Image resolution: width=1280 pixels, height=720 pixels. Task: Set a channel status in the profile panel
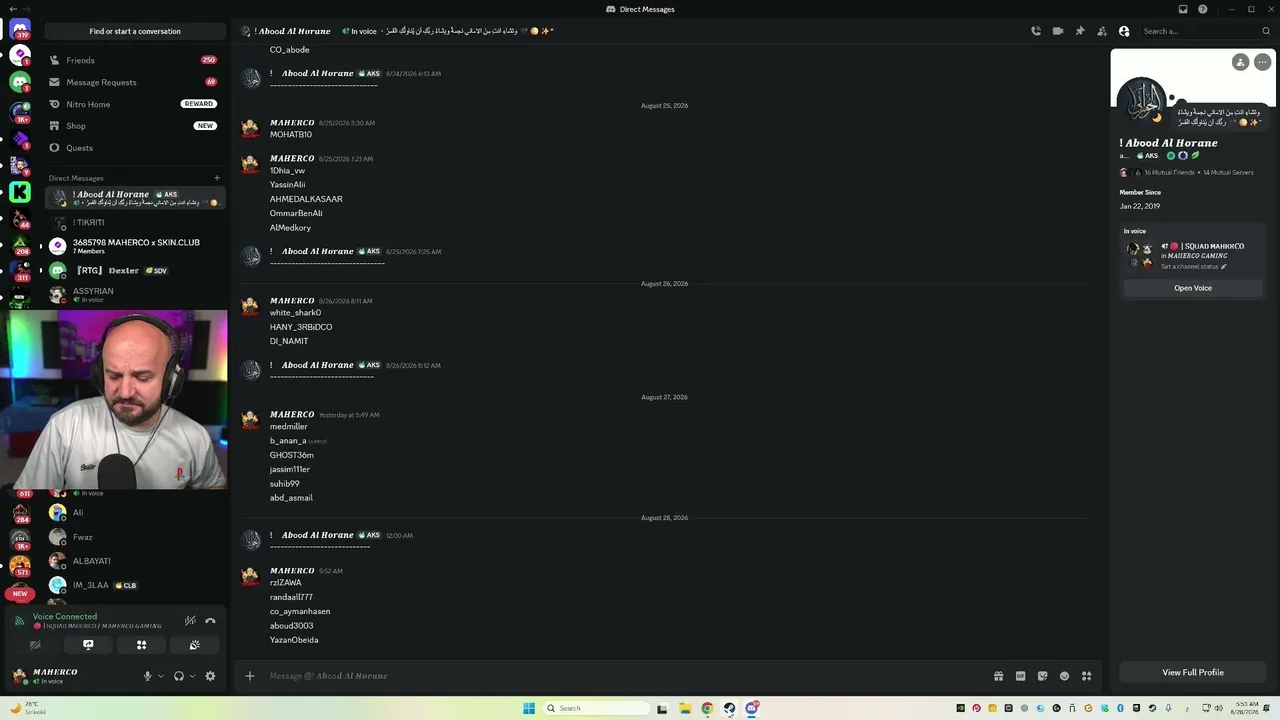(1194, 267)
